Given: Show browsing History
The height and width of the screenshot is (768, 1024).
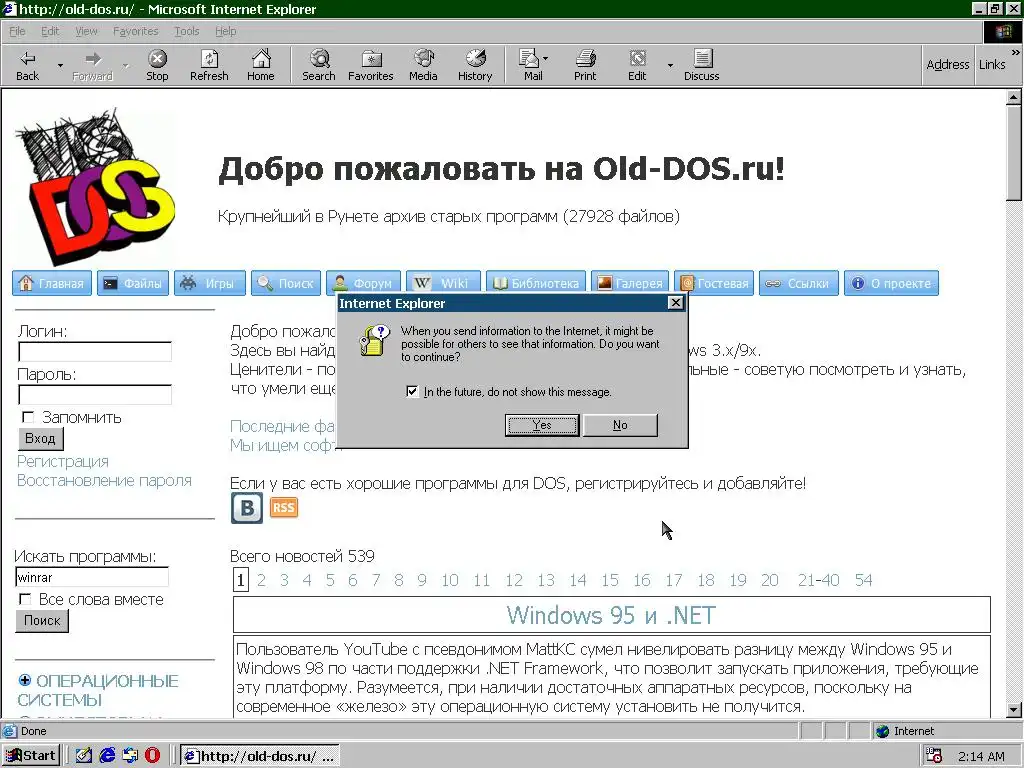Looking at the screenshot, I should (475, 65).
